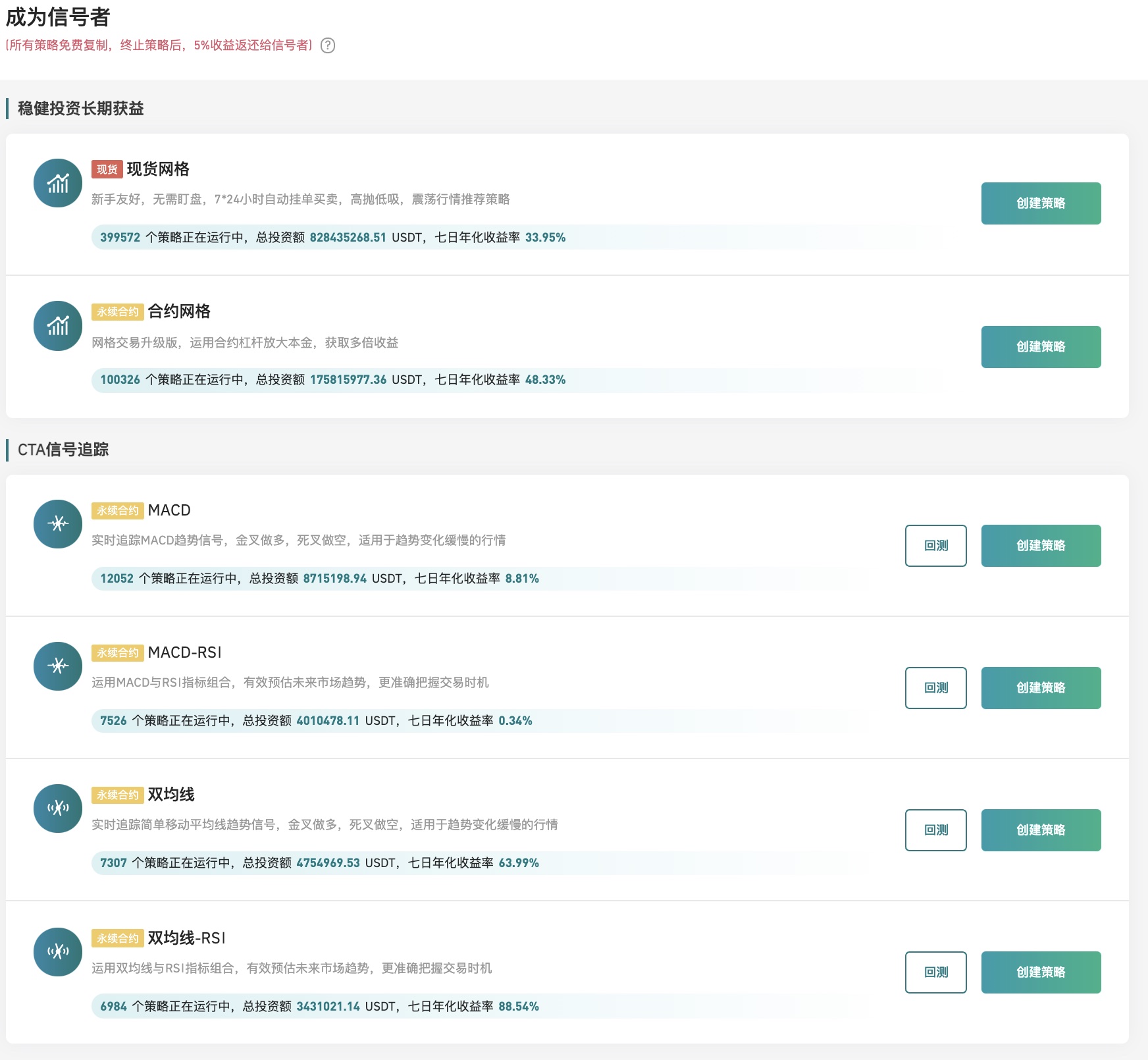Click the 7526 running strategies count
This screenshot has width=1148, height=1060.
113,721
